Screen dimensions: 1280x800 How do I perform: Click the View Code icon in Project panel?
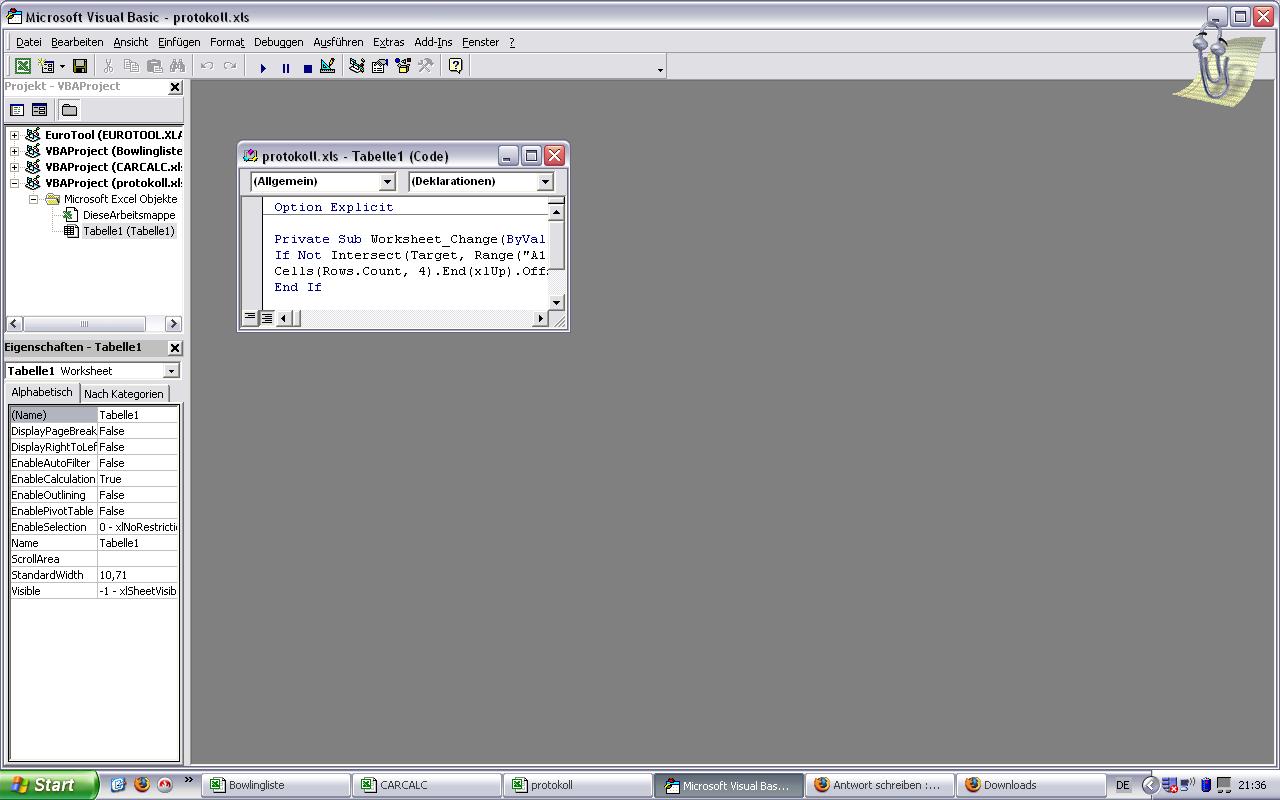[x=17, y=110]
